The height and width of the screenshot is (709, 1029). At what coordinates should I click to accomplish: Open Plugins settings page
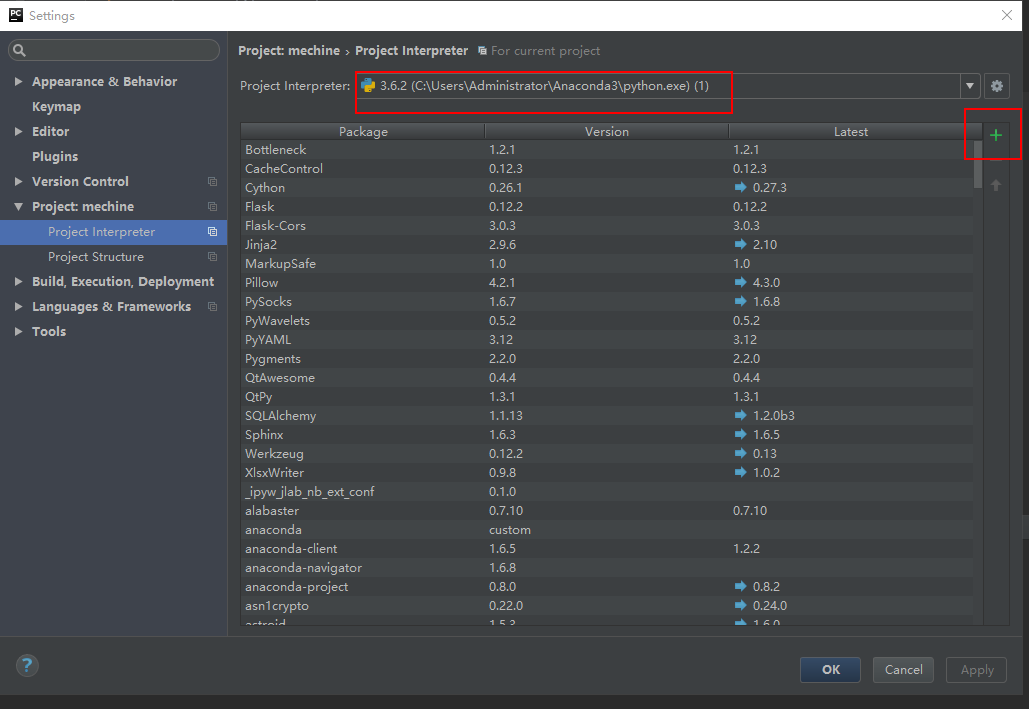pos(55,156)
